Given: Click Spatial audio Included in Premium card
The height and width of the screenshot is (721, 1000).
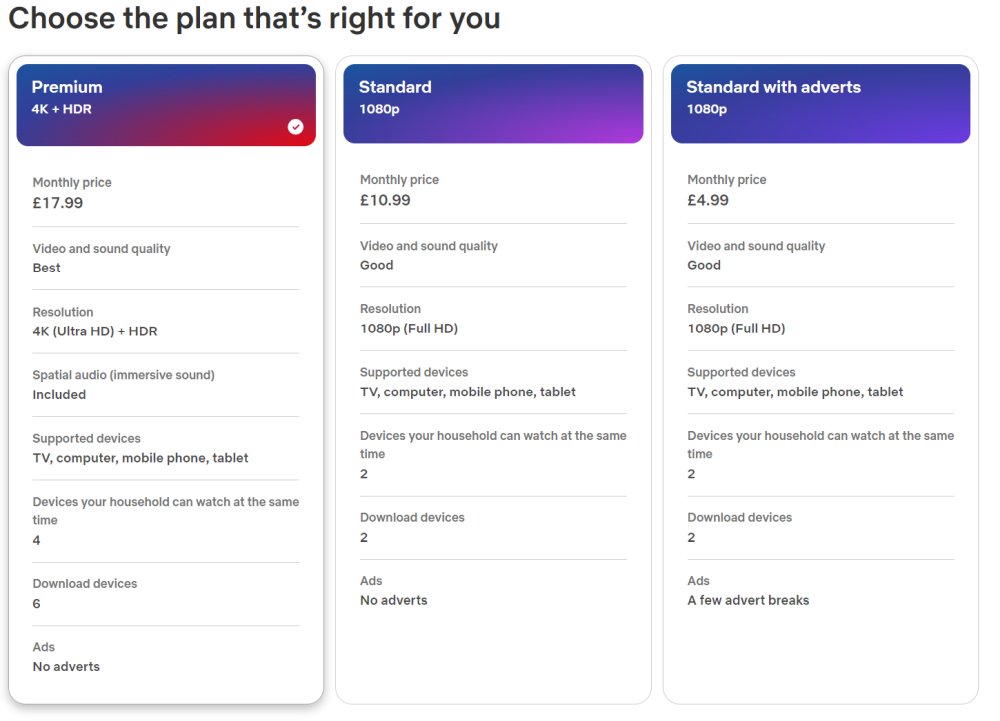Looking at the screenshot, I should tap(59, 395).
